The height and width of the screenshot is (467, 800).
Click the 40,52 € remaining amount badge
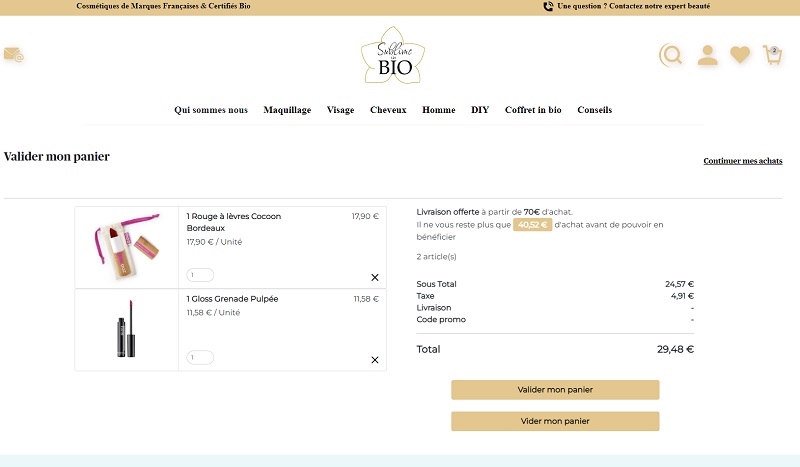click(x=532, y=225)
